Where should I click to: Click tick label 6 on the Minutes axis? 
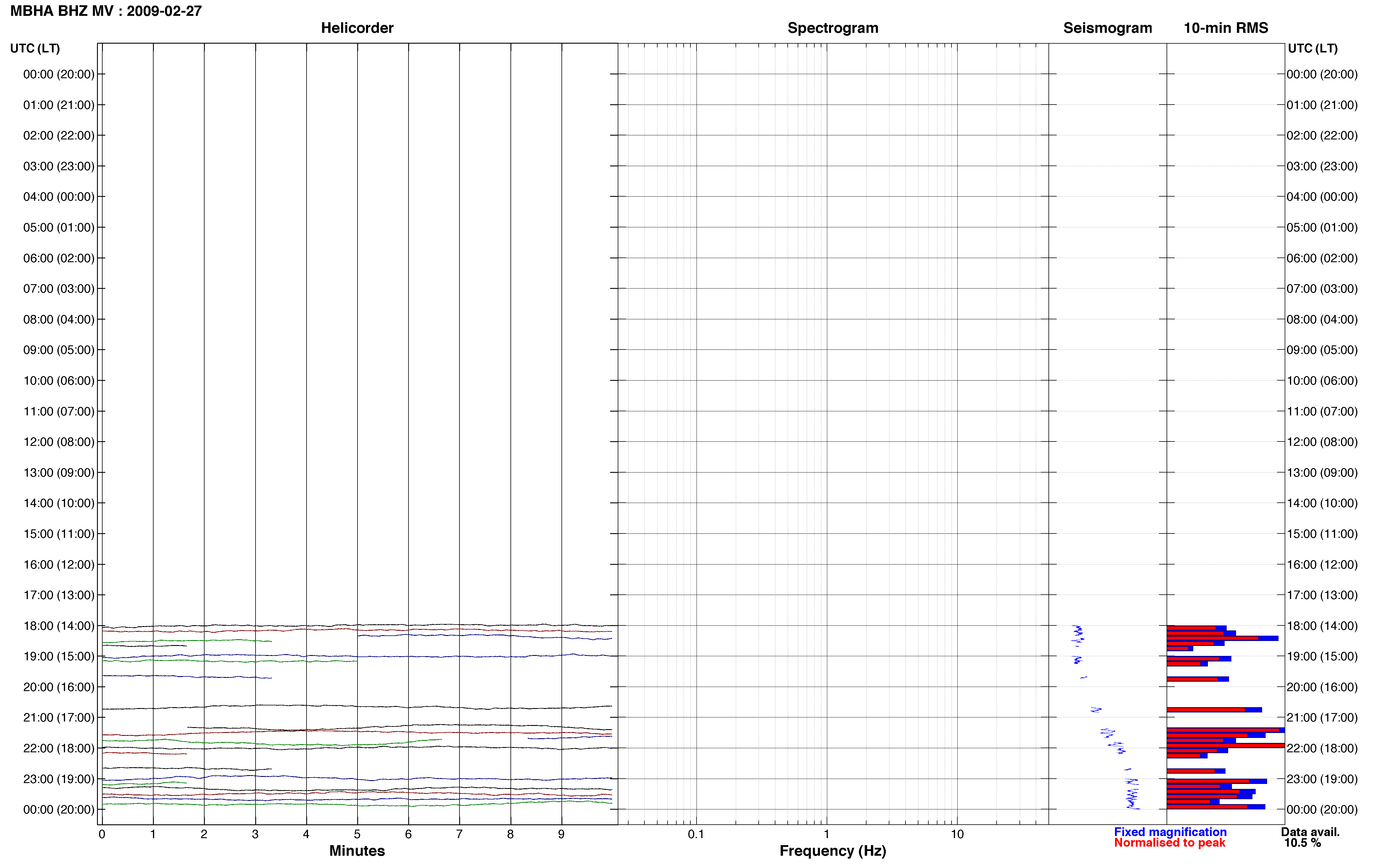click(x=408, y=834)
